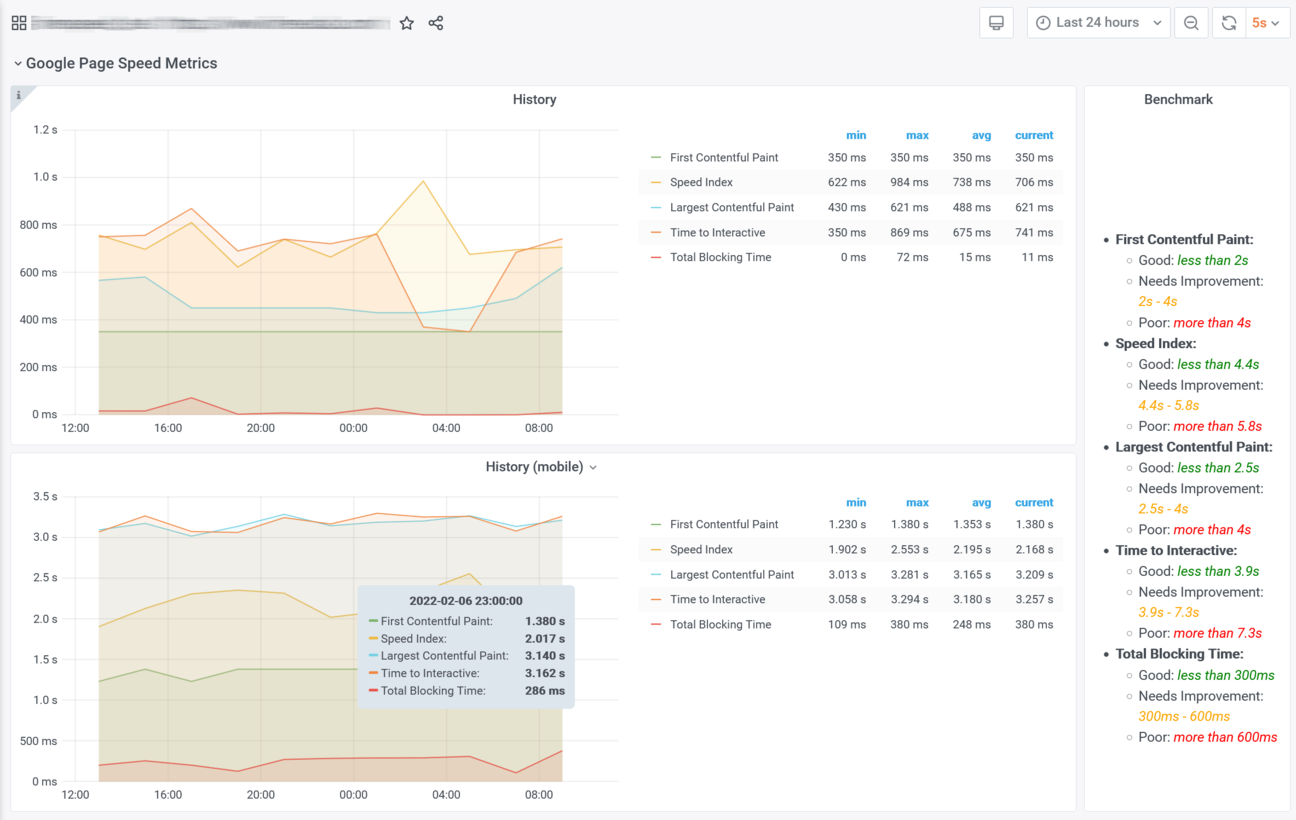Zoom out the time range

point(1191,23)
